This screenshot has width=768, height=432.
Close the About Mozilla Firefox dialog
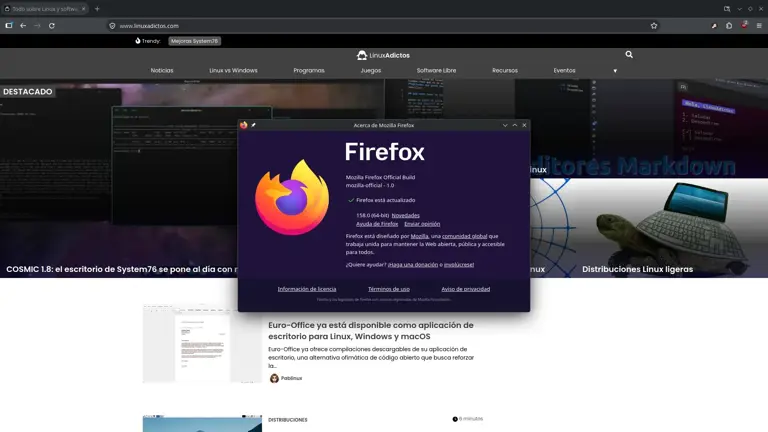coord(524,125)
